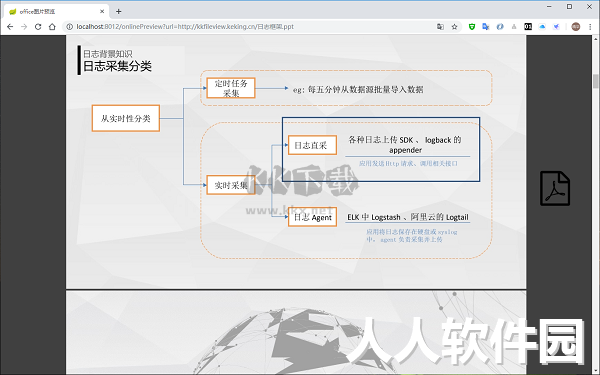Open the blue bird extension icon
Image resolution: width=600 pixels, height=375 pixels.
pos(556,27)
